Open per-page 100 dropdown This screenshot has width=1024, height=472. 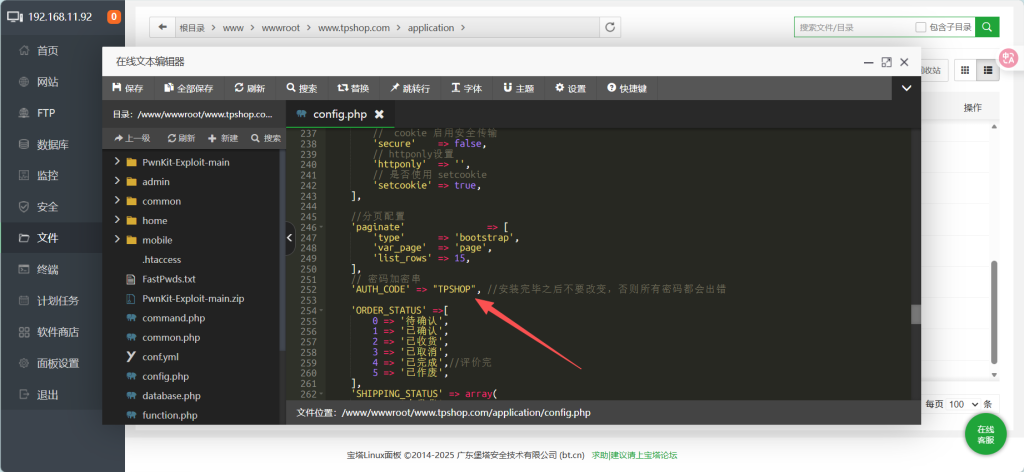[x=964, y=404]
